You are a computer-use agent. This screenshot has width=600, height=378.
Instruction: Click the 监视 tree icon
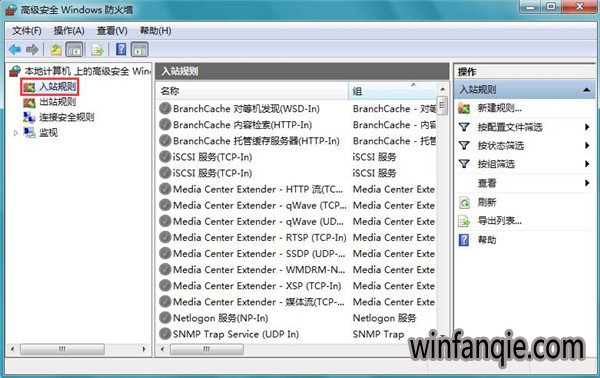pos(29,133)
